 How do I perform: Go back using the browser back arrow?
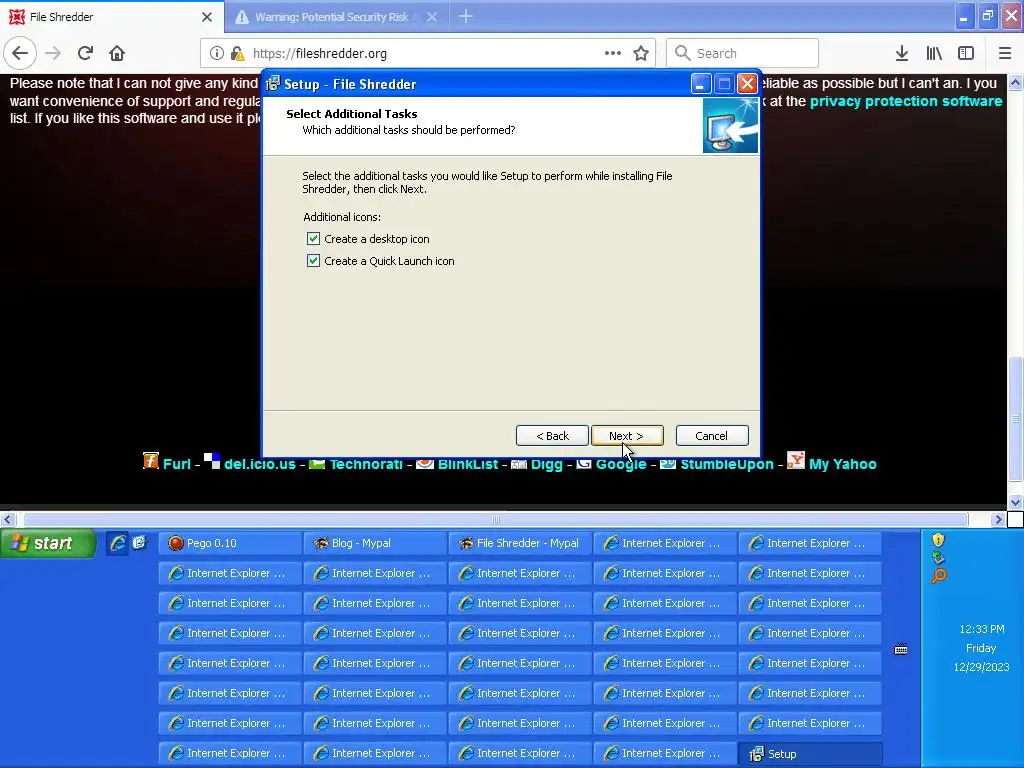(20, 53)
